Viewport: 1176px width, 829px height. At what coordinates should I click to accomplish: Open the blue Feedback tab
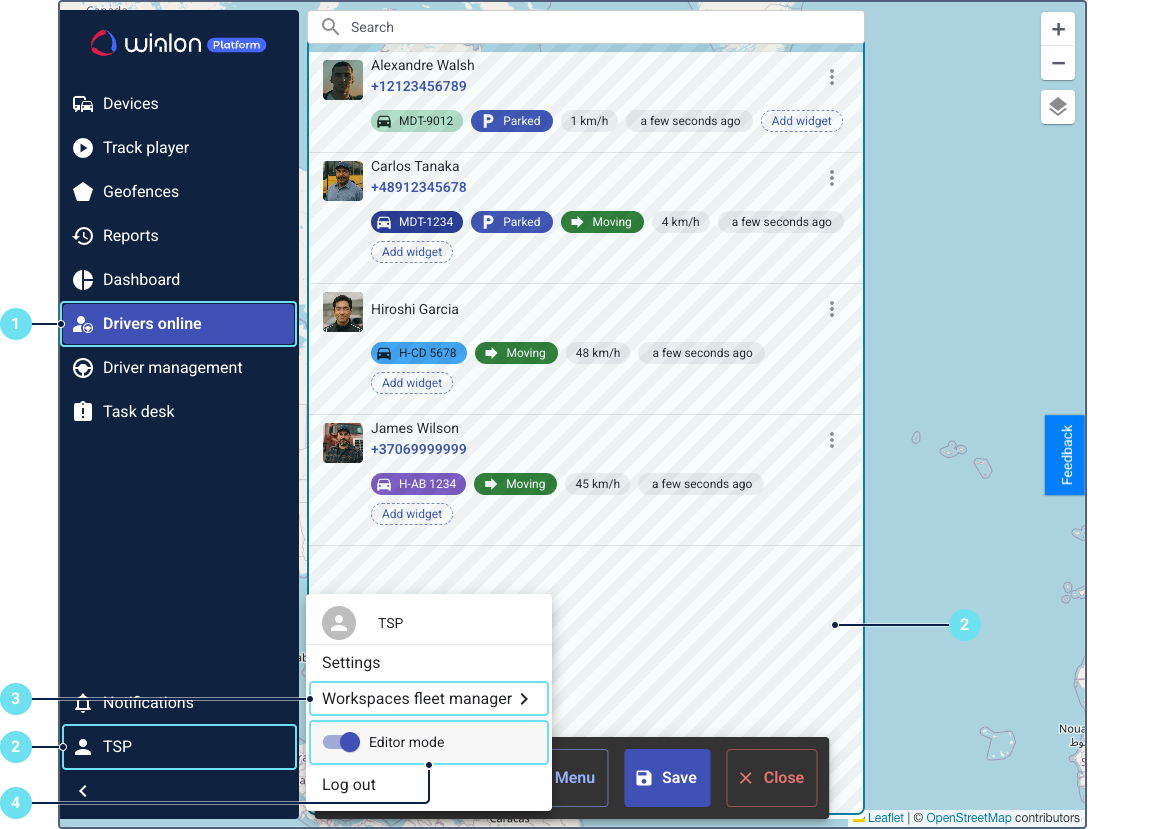click(x=1065, y=455)
